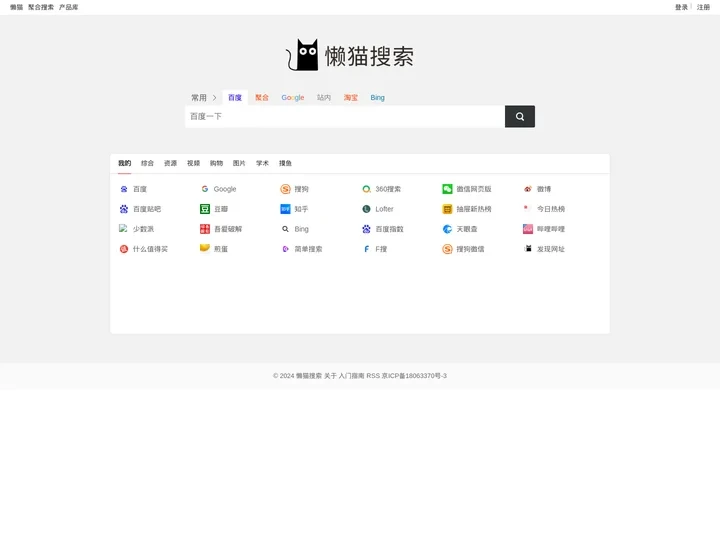The height and width of the screenshot is (540, 720).
Task: Open the RSS footer link
Action: click(x=373, y=376)
